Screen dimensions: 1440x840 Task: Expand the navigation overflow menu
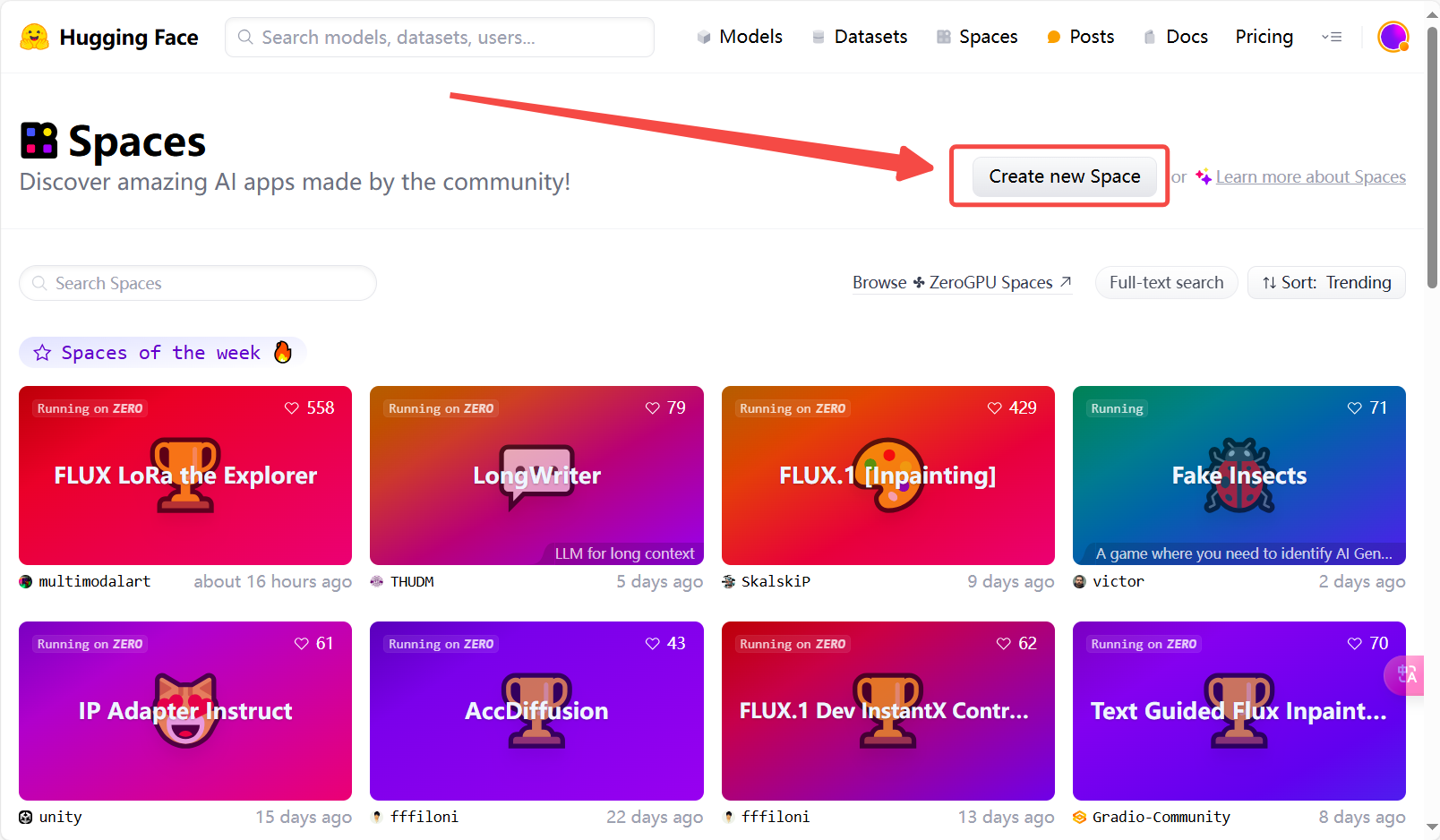[1332, 37]
